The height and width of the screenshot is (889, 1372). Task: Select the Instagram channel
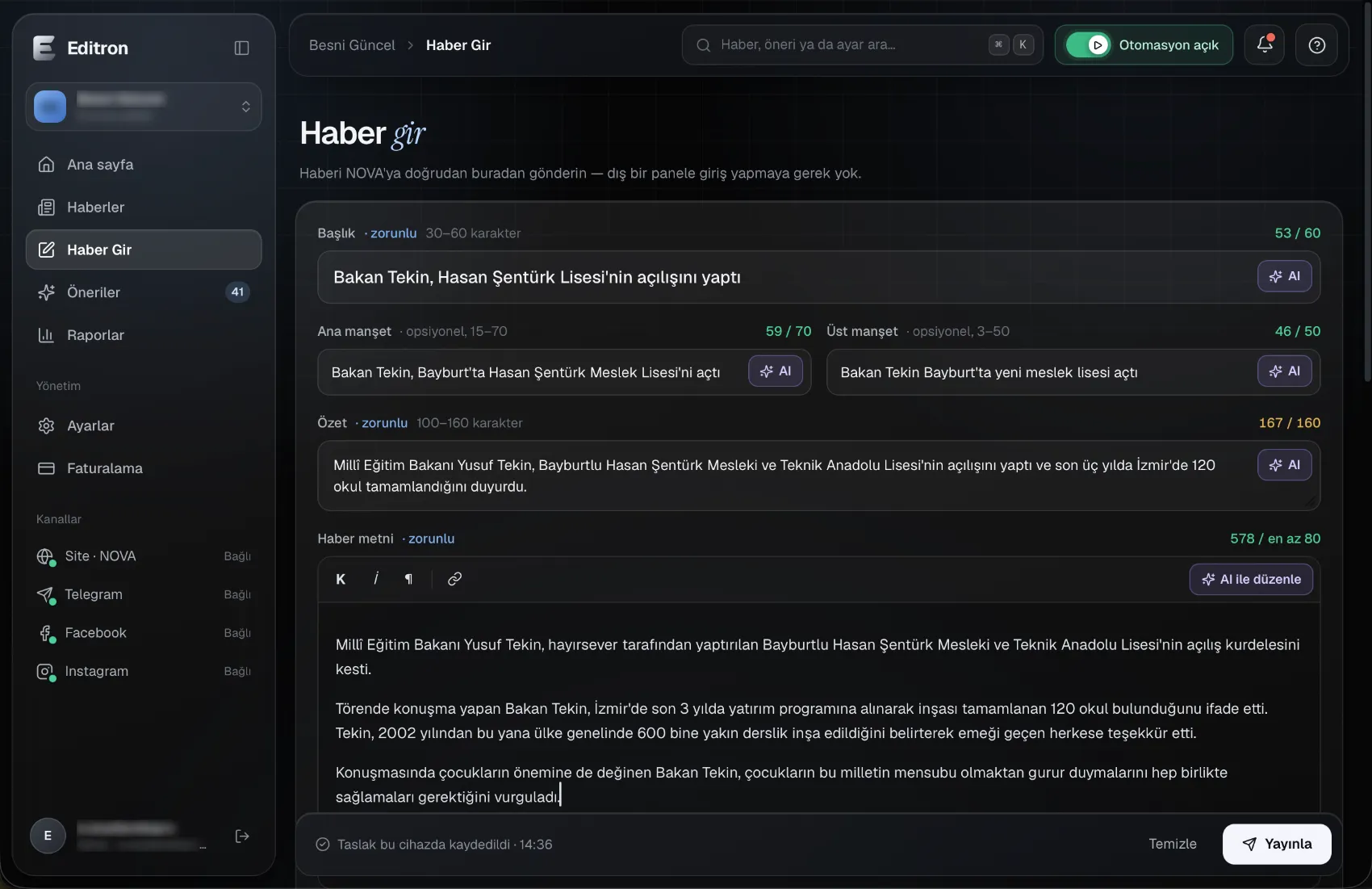(144, 671)
